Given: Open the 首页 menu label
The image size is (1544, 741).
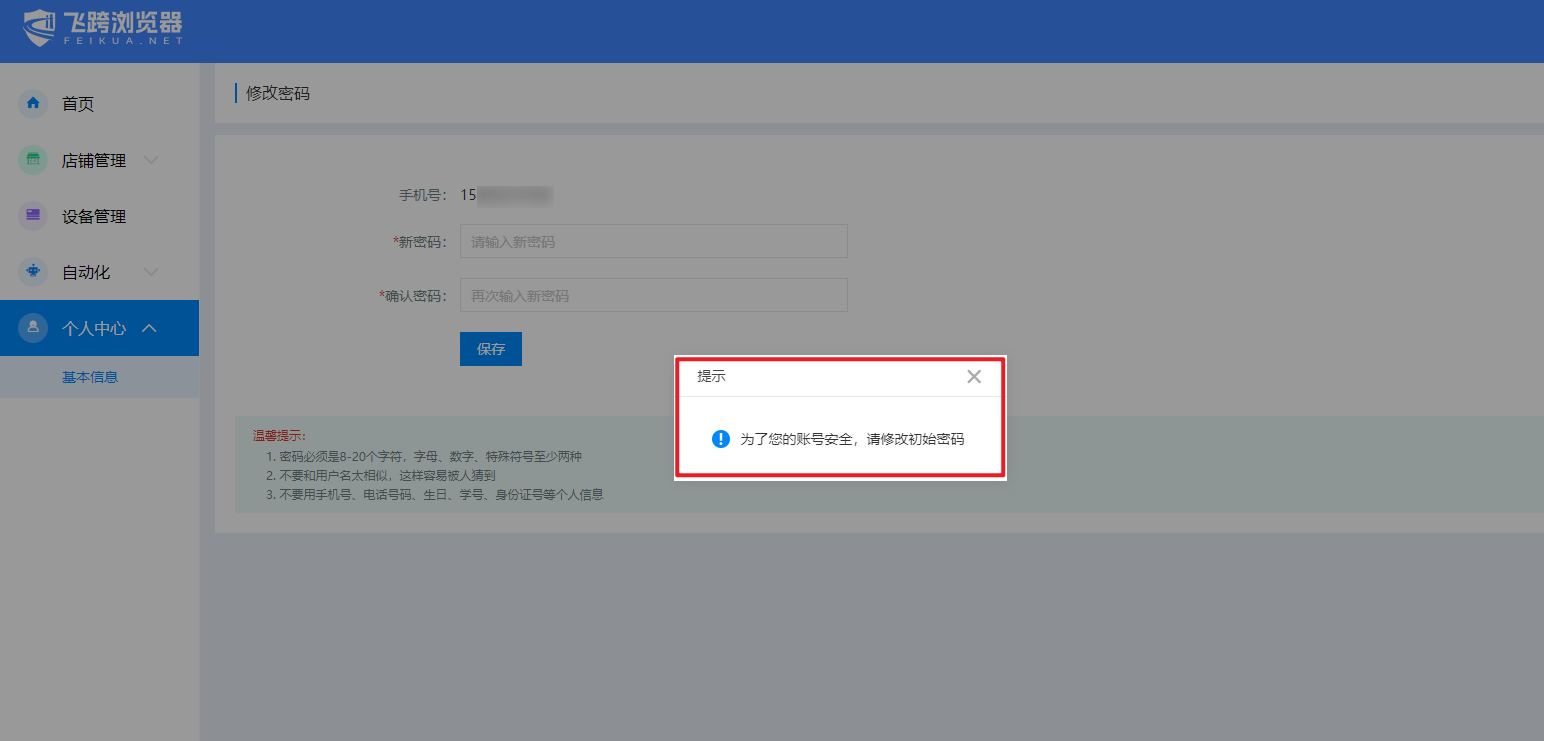Looking at the screenshot, I should pyautogui.click(x=78, y=104).
